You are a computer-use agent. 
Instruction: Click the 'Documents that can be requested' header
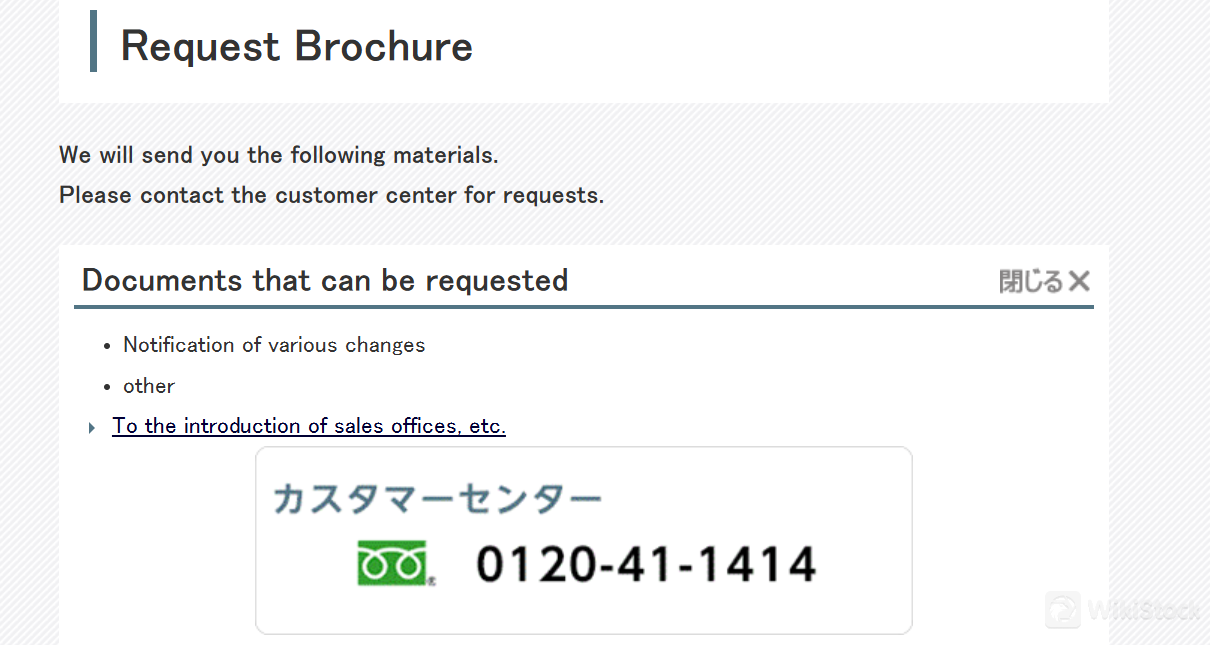[x=325, y=280]
